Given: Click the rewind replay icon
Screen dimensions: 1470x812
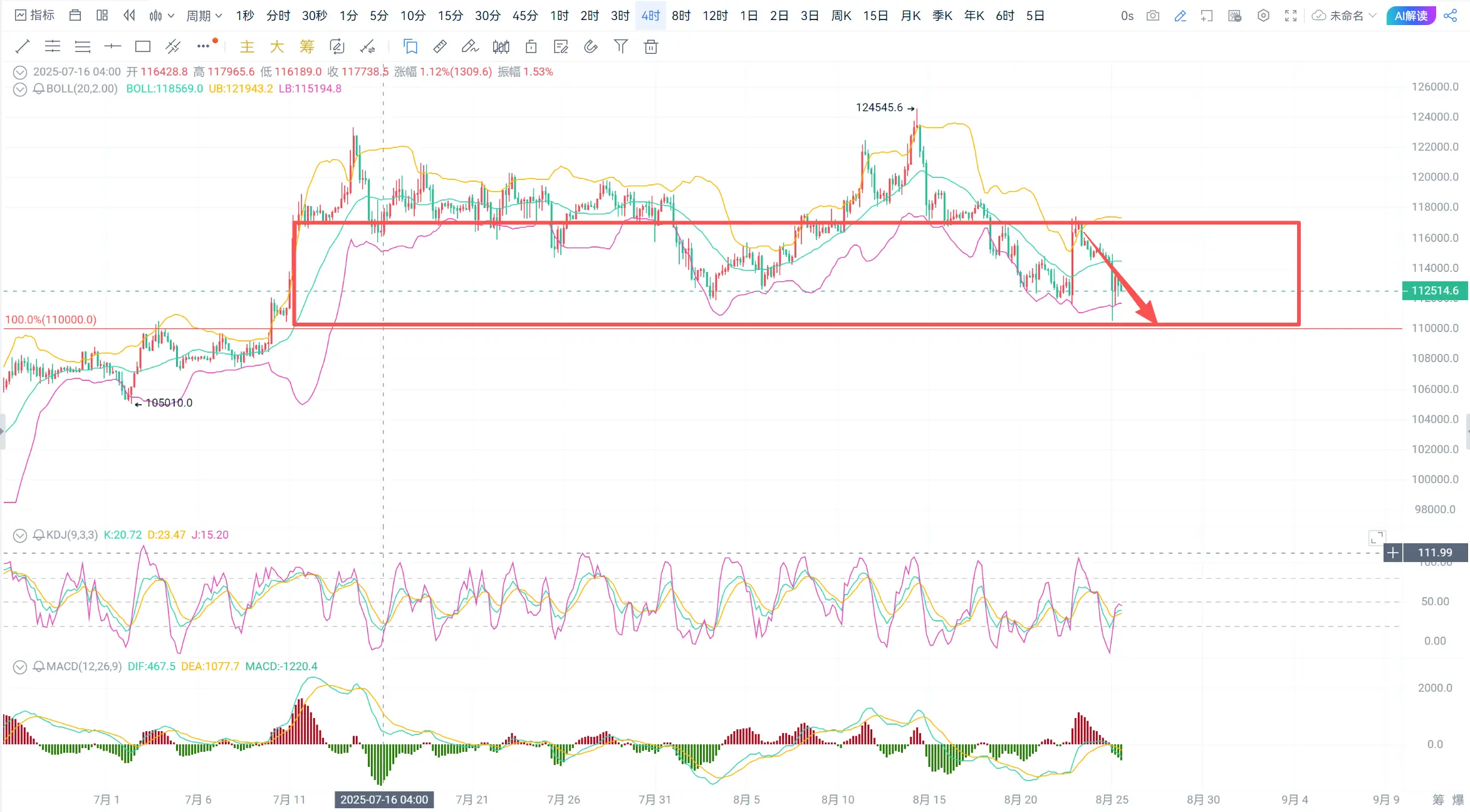Looking at the screenshot, I should (x=129, y=16).
